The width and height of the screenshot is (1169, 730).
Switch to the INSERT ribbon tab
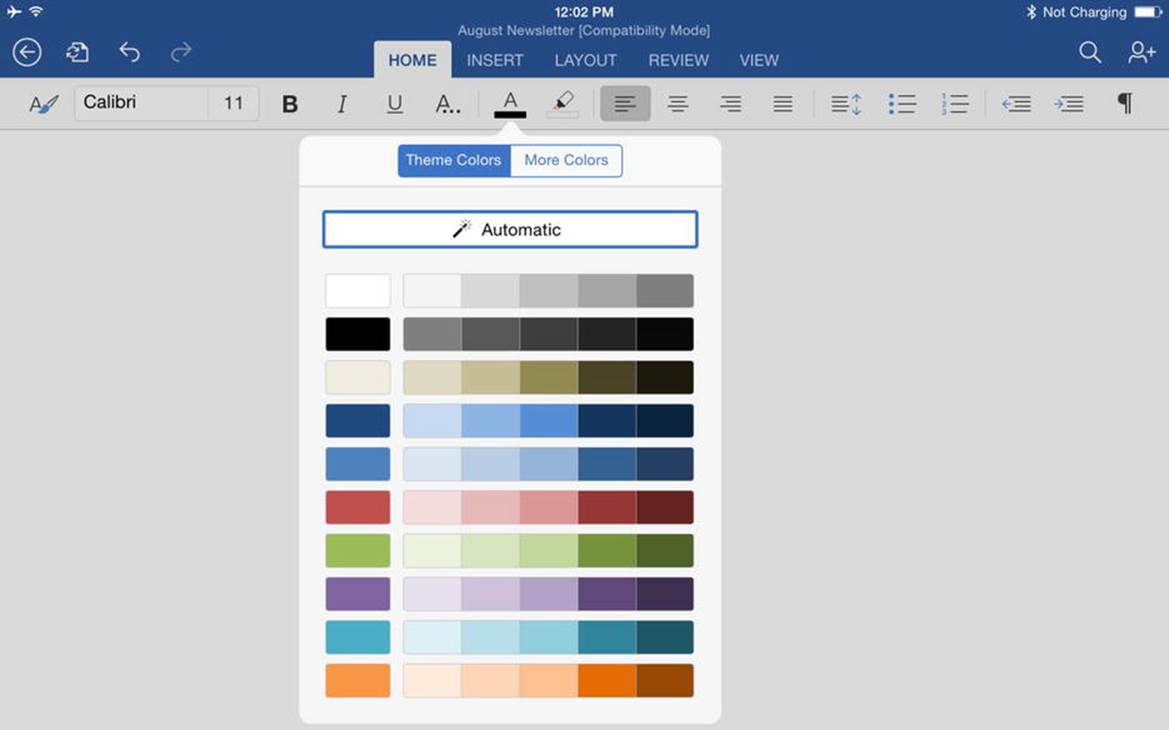[495, 60]
